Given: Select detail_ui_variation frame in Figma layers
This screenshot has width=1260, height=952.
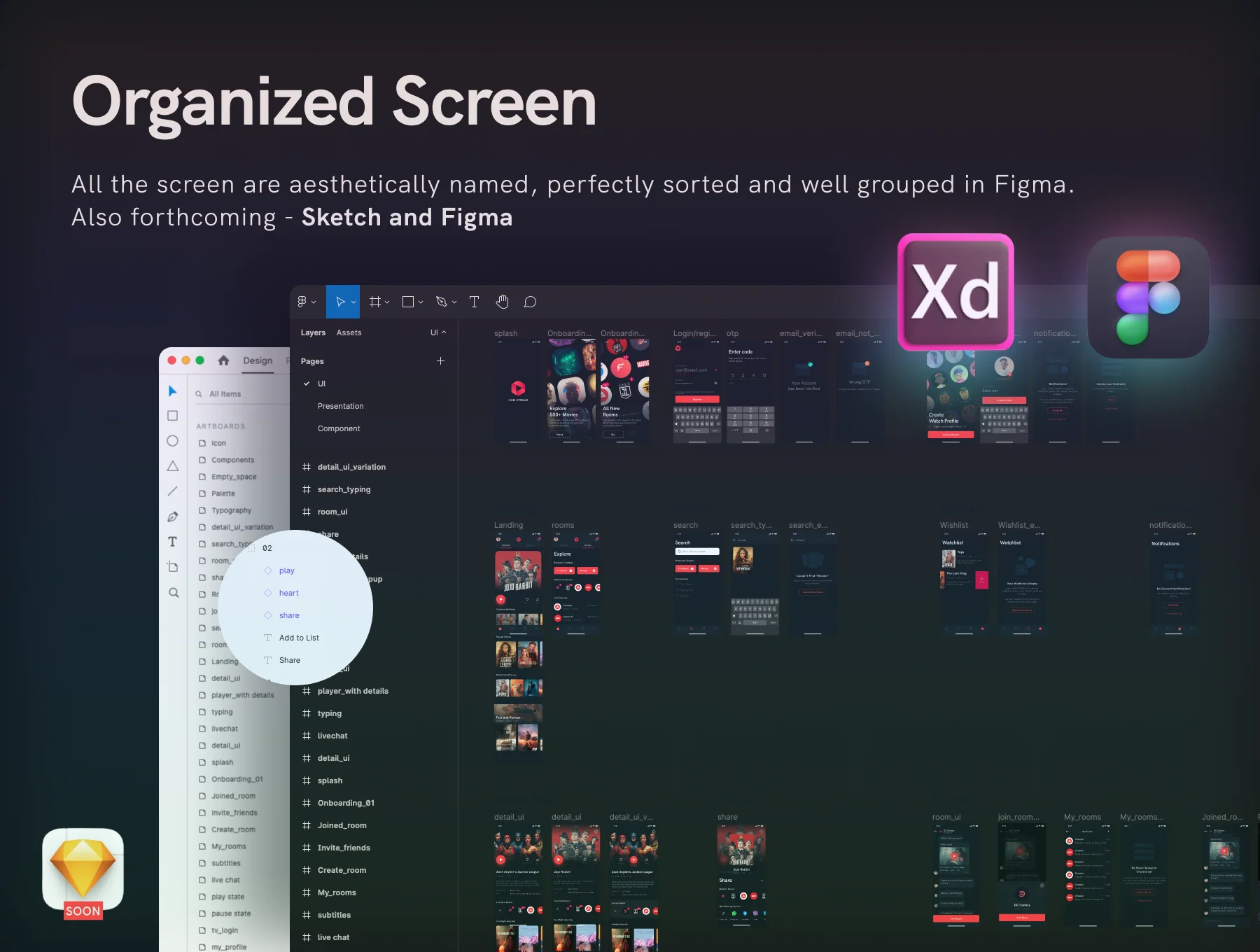Looking at the screenshot, I should (x=351, y=467).
